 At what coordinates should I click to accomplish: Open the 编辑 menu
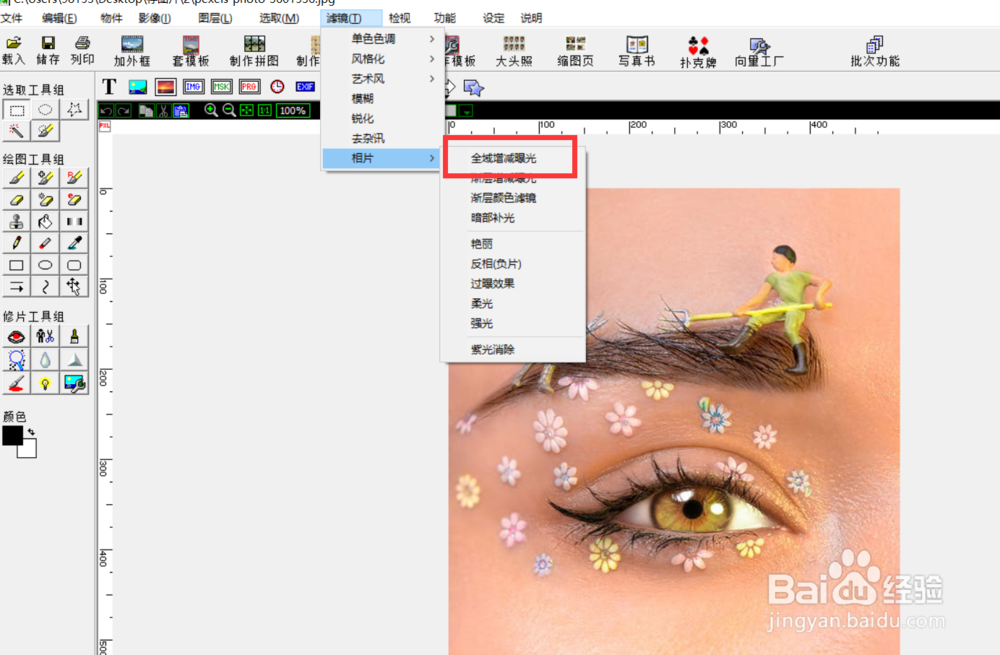click(59, 18)
